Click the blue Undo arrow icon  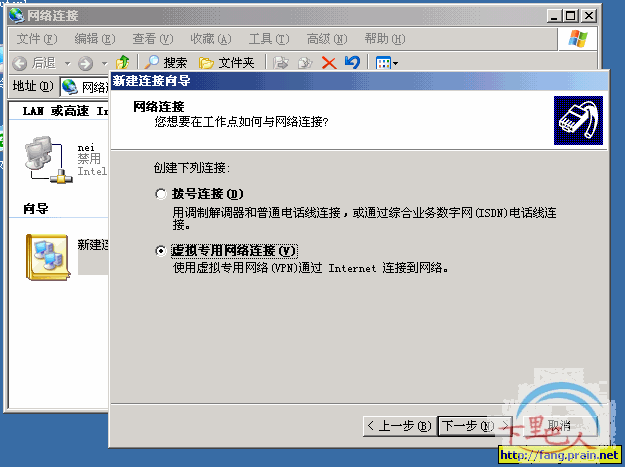tap(351, 62)
